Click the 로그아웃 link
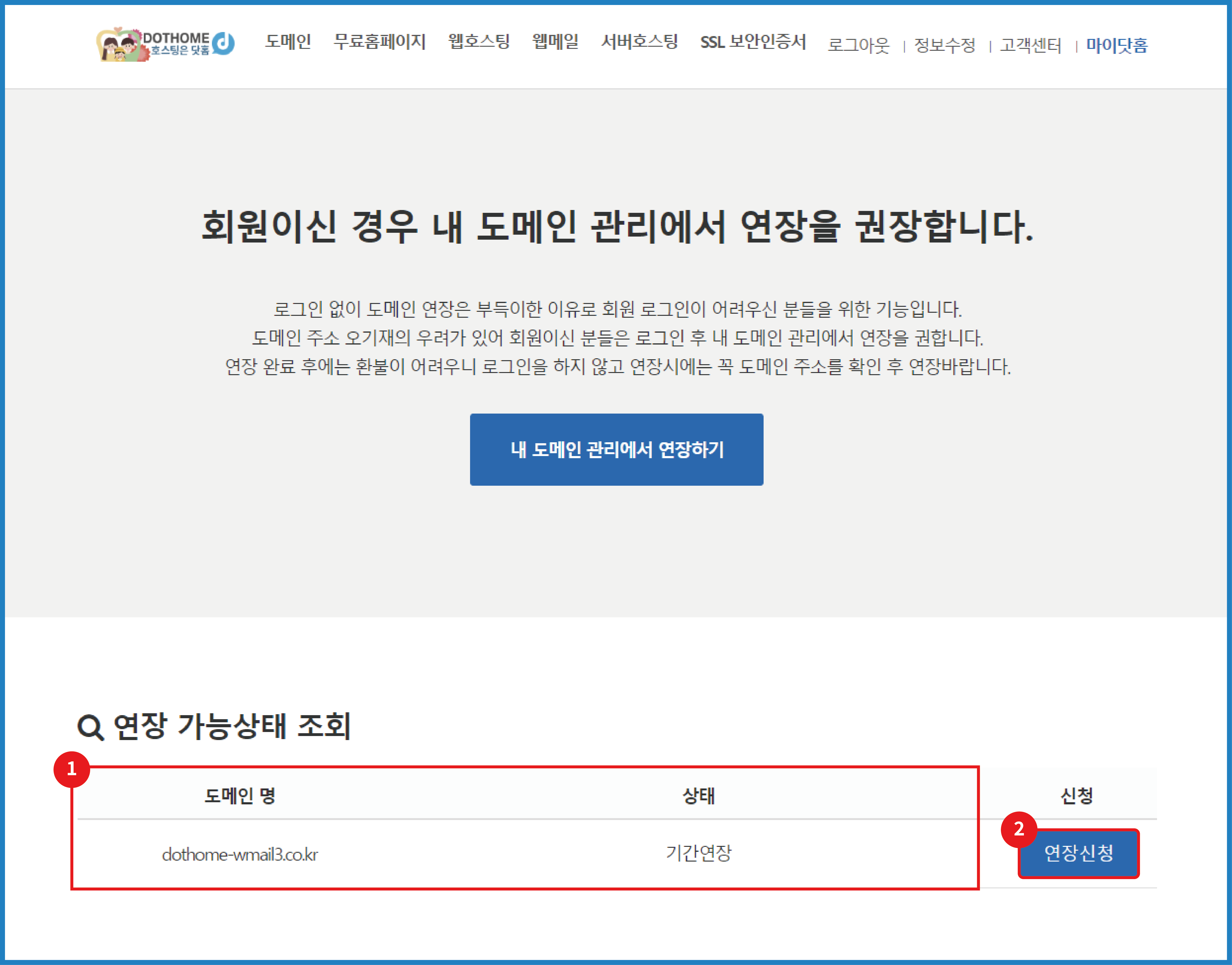The image size is (1232, 965). point(858,45)
